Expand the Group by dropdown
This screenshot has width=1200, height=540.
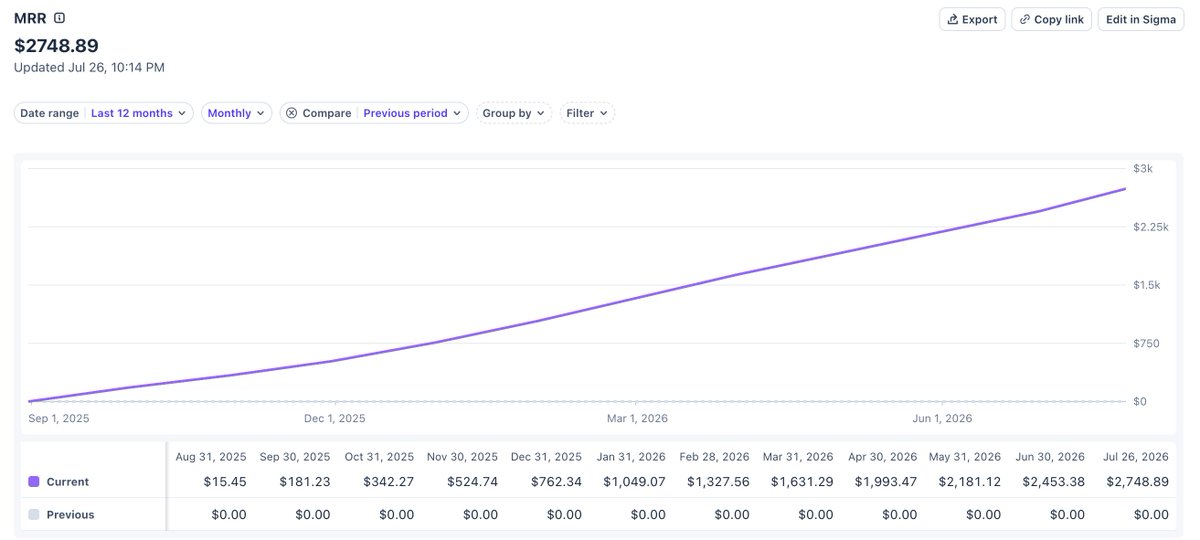(514, 113)
